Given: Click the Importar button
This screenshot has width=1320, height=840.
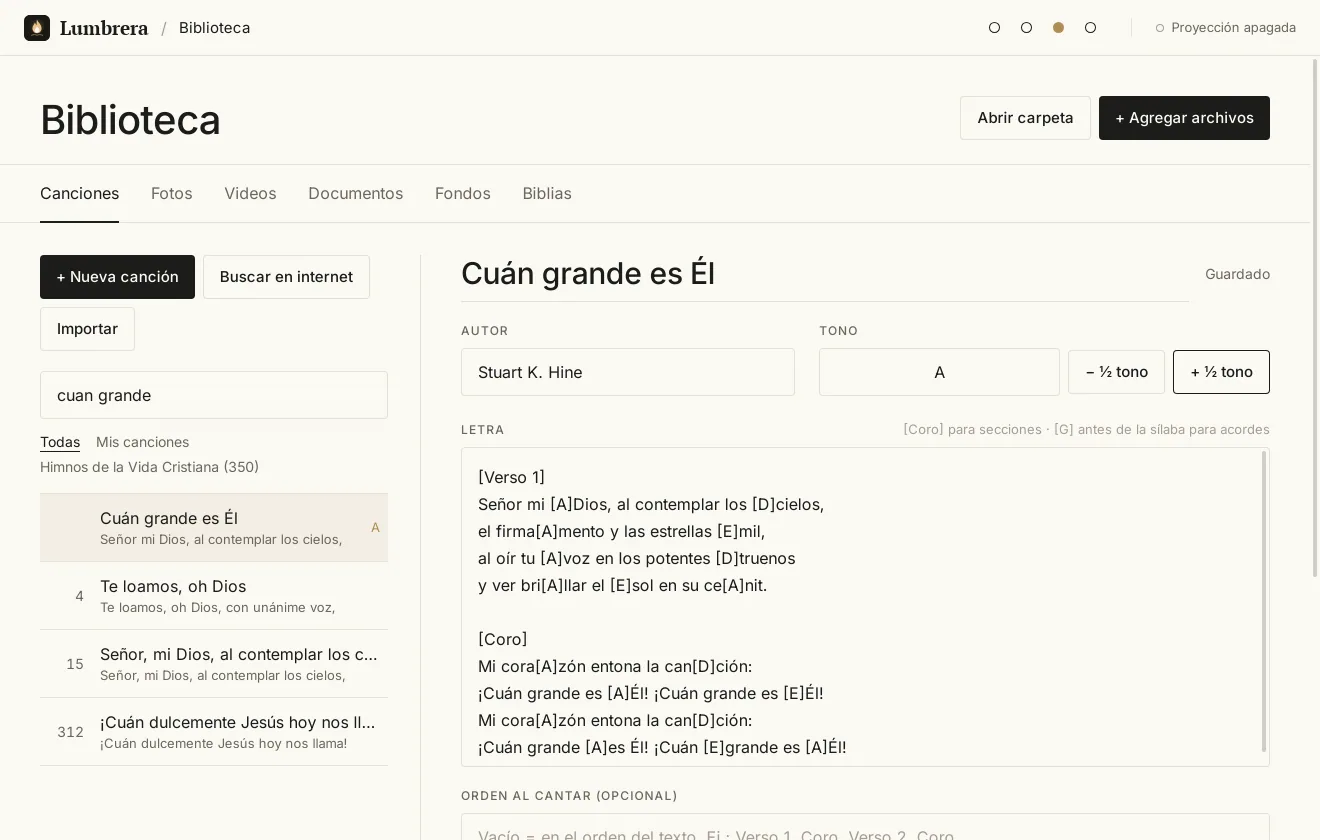Looking at the screenshot, I should tap(87, 329).
